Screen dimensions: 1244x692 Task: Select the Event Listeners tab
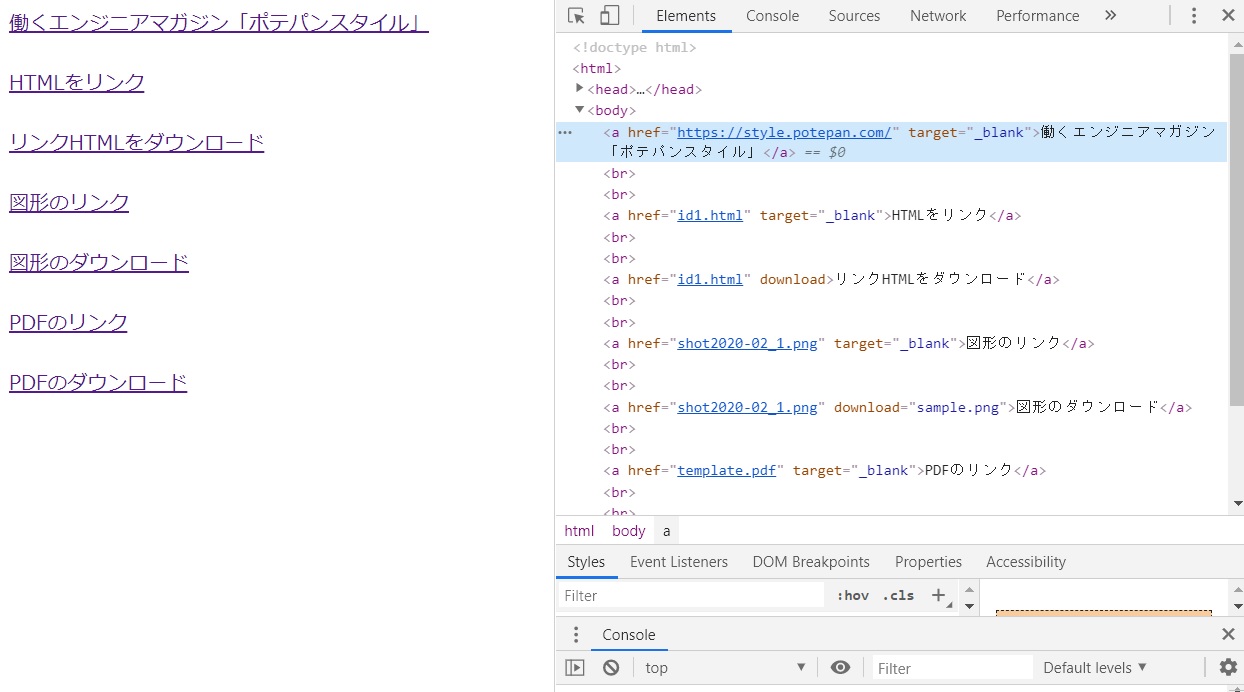[x=679, y=562]
